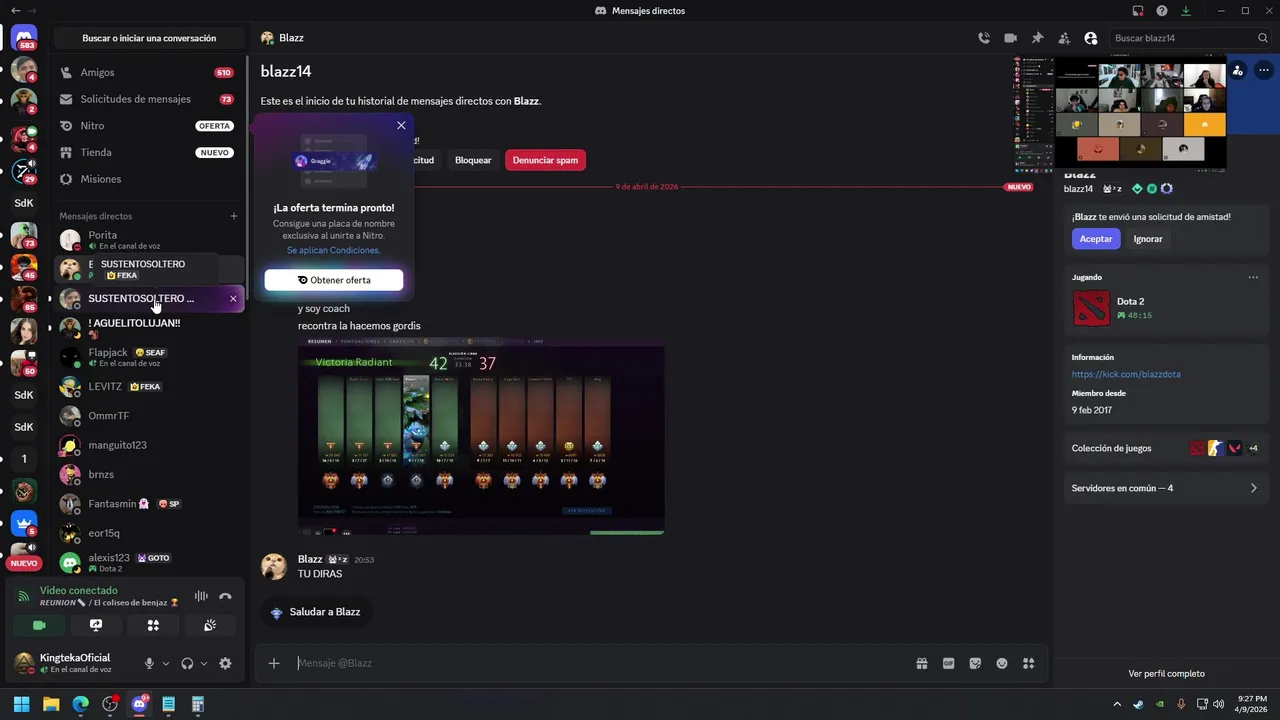
Task: Open DM with OmmrTF
Action: click(x=146, y=416)
